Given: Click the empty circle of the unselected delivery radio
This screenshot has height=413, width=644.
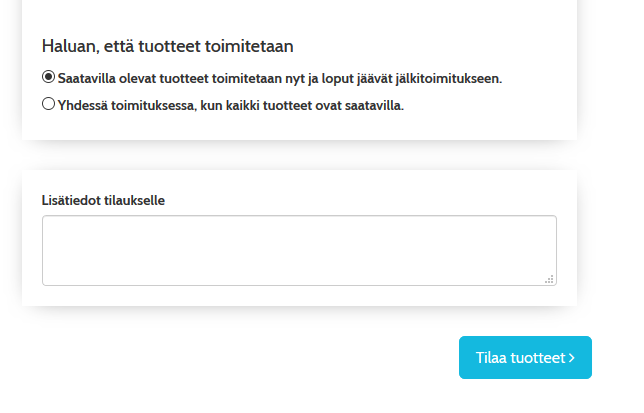Looking at the screenshot, I should [x=48, y=103].
